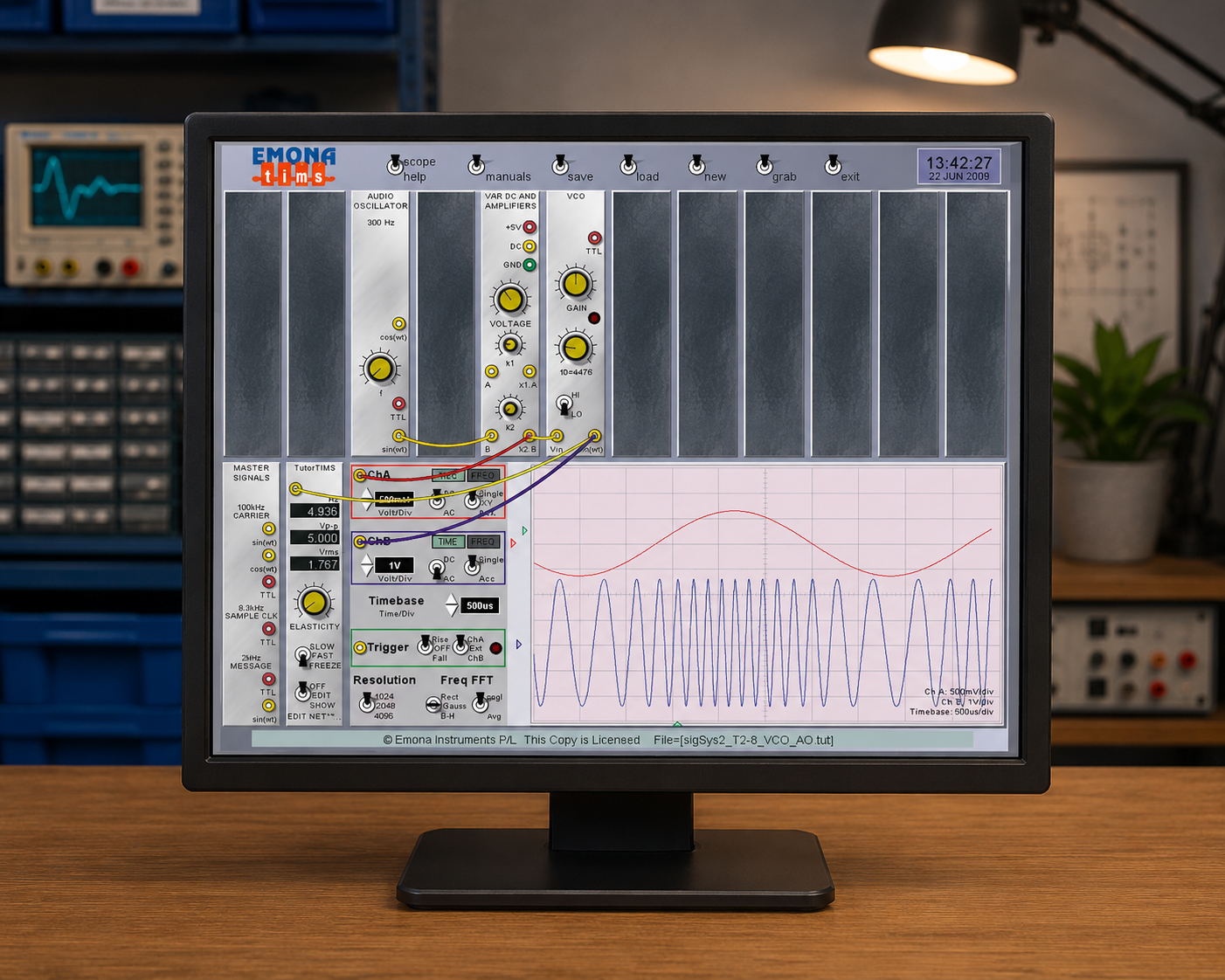
Task: Click the red LED in the Trigger panel
Action: point(496,648)
